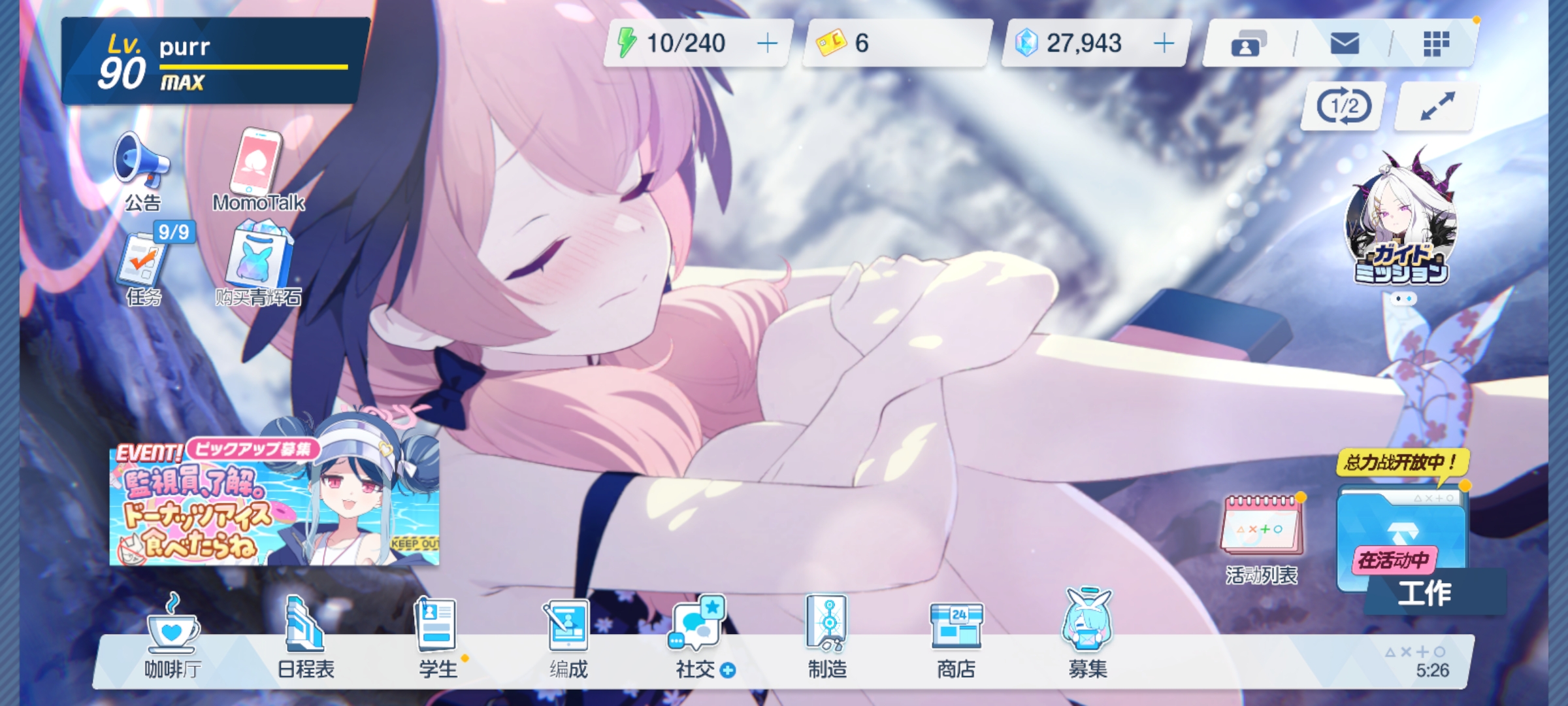Add pyroxene with the plus button
This screenshot has width=1568, height=706.
coord(1164,44)
